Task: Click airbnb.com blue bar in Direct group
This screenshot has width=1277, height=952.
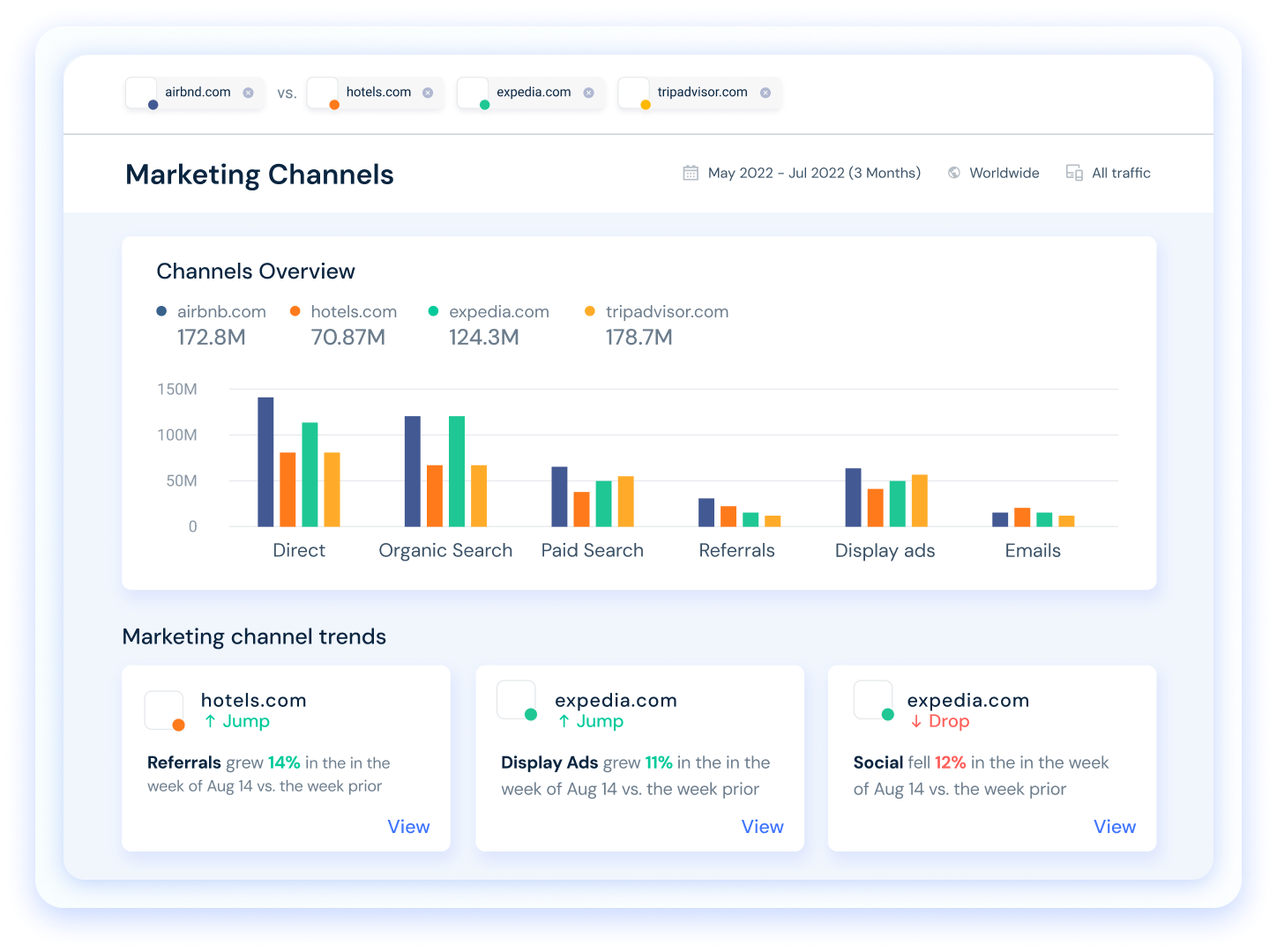Action: (x=265, y=462)
